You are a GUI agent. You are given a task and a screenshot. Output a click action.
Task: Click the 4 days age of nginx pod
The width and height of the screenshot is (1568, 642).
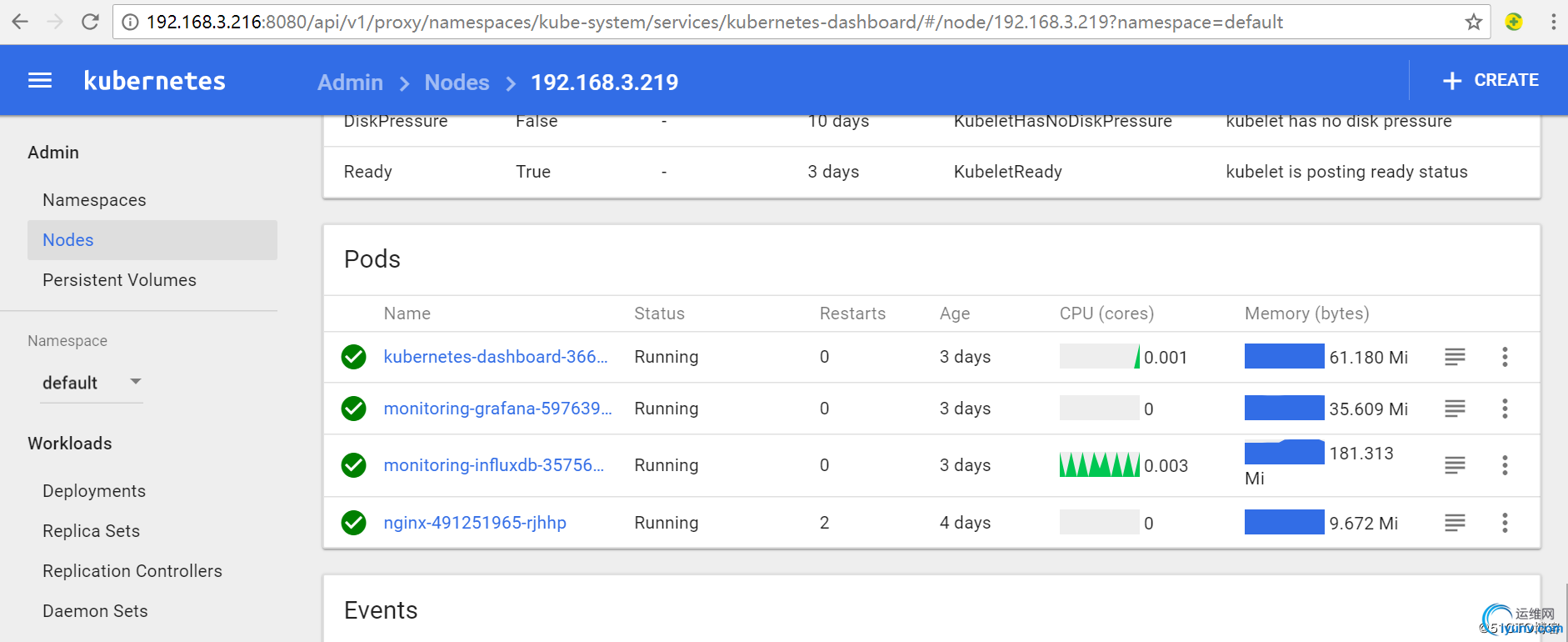pyautogui.click(x=965, y=523)
